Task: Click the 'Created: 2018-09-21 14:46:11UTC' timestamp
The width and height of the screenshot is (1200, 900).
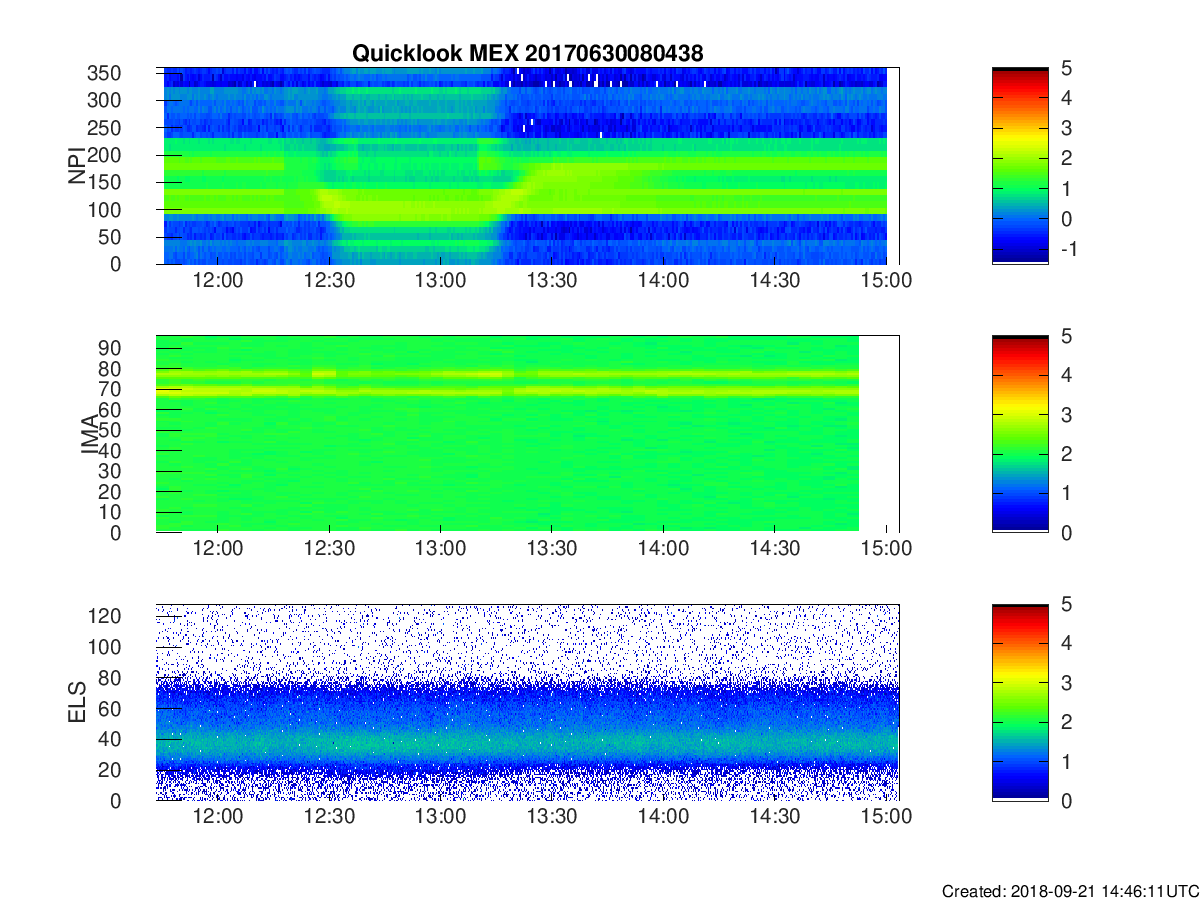Action: (1069, 890)
